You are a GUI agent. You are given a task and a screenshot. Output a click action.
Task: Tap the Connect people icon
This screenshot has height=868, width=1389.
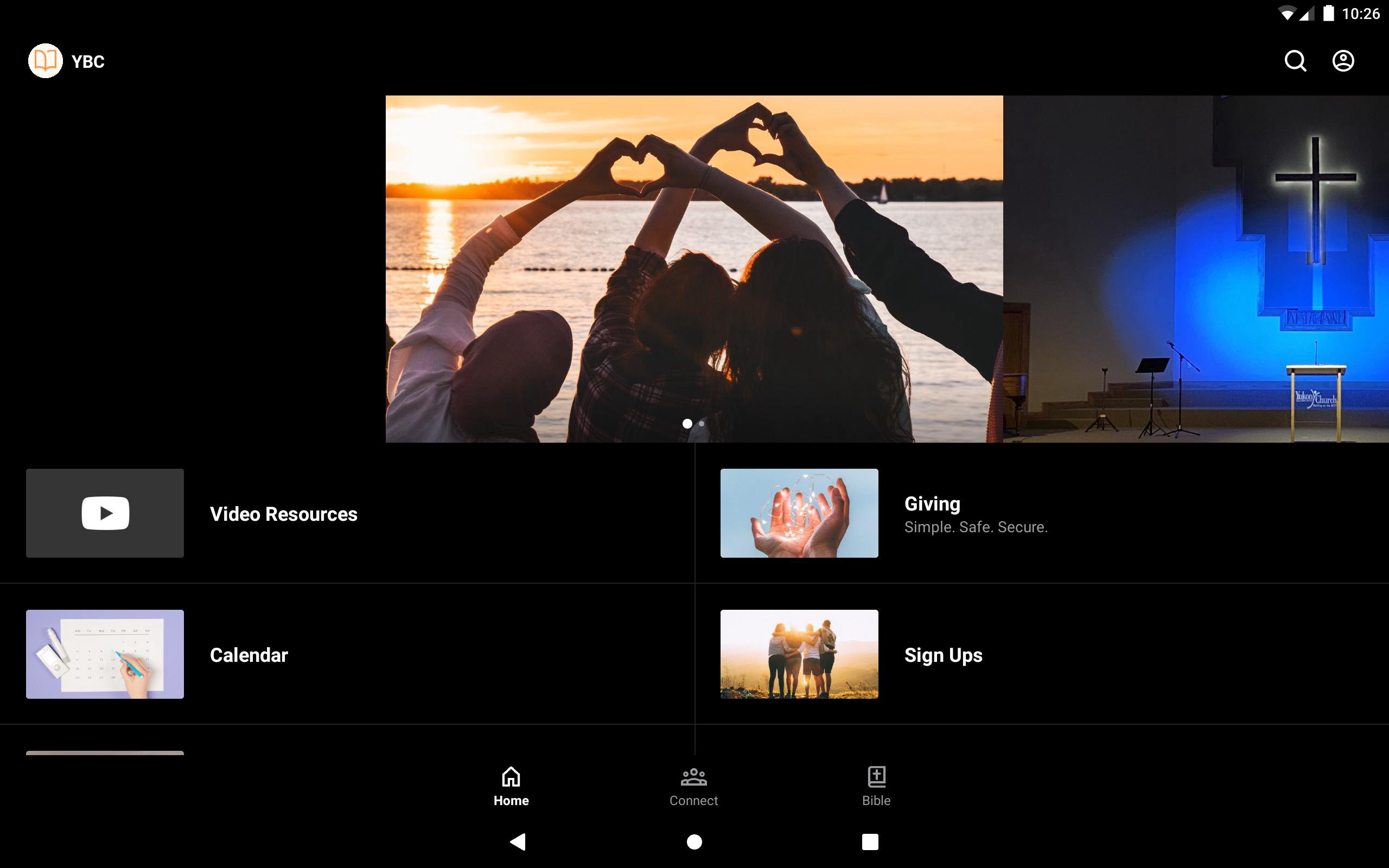(x=693, y=777)
